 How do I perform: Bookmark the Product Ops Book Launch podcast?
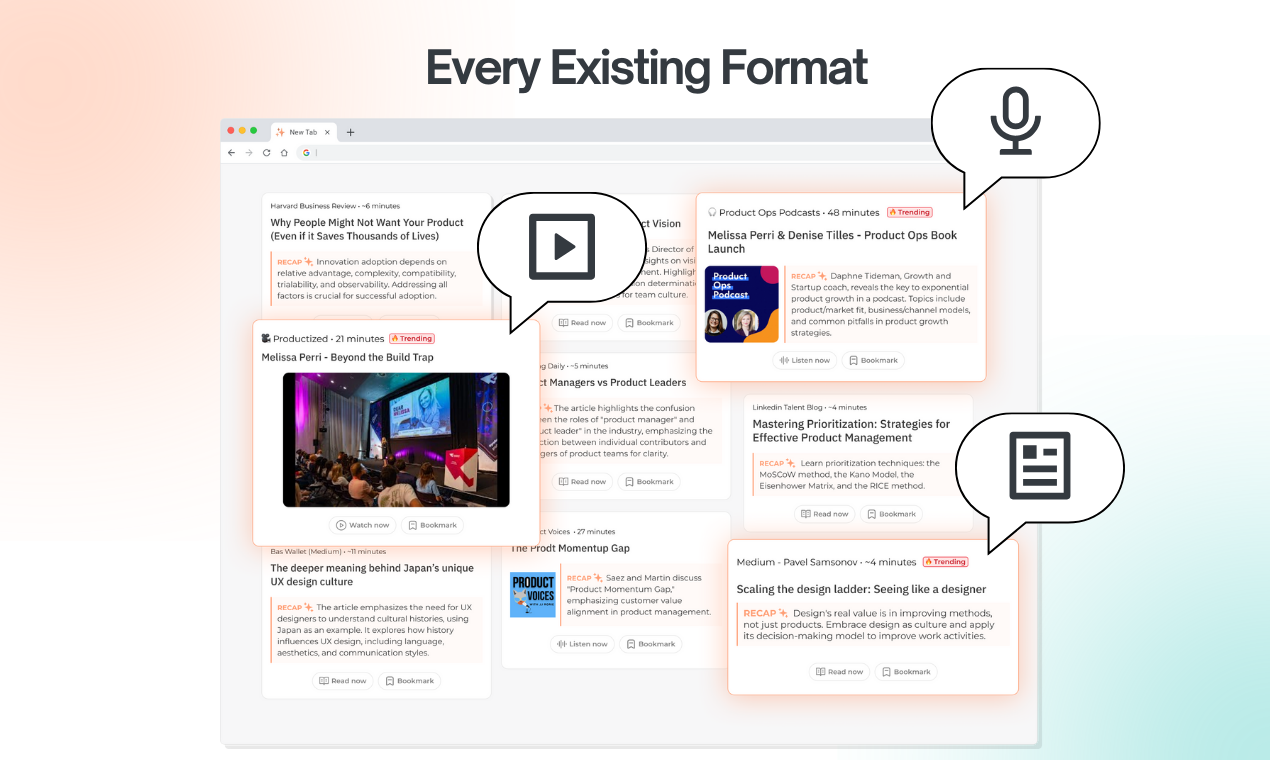coord(873,360)
